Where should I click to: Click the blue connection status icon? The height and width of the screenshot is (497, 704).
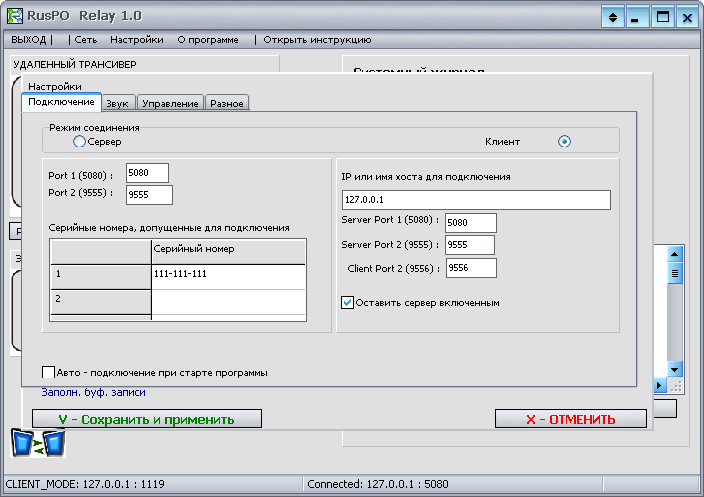point(37,442)
